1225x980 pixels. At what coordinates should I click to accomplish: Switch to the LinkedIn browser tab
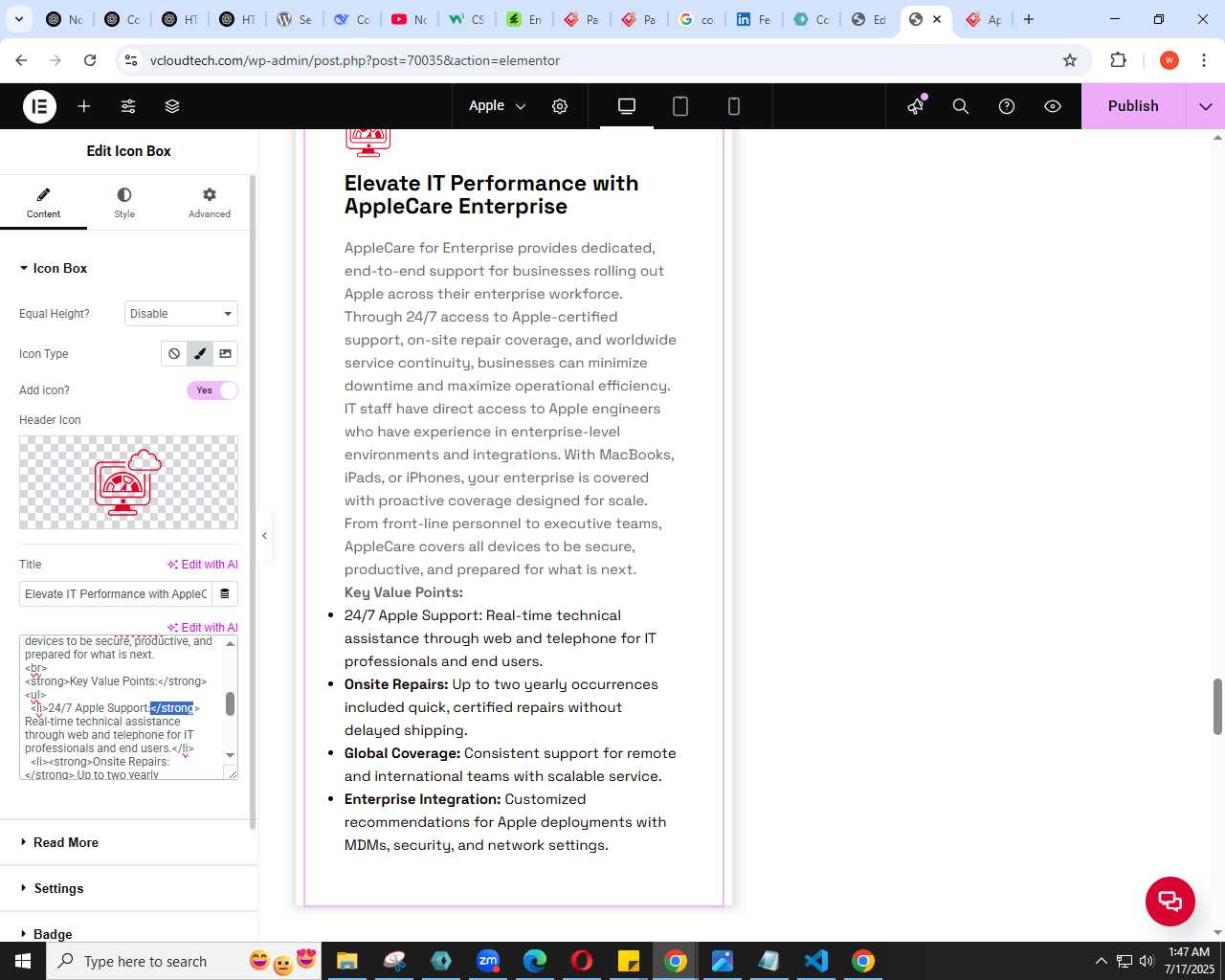coord(753,19)
